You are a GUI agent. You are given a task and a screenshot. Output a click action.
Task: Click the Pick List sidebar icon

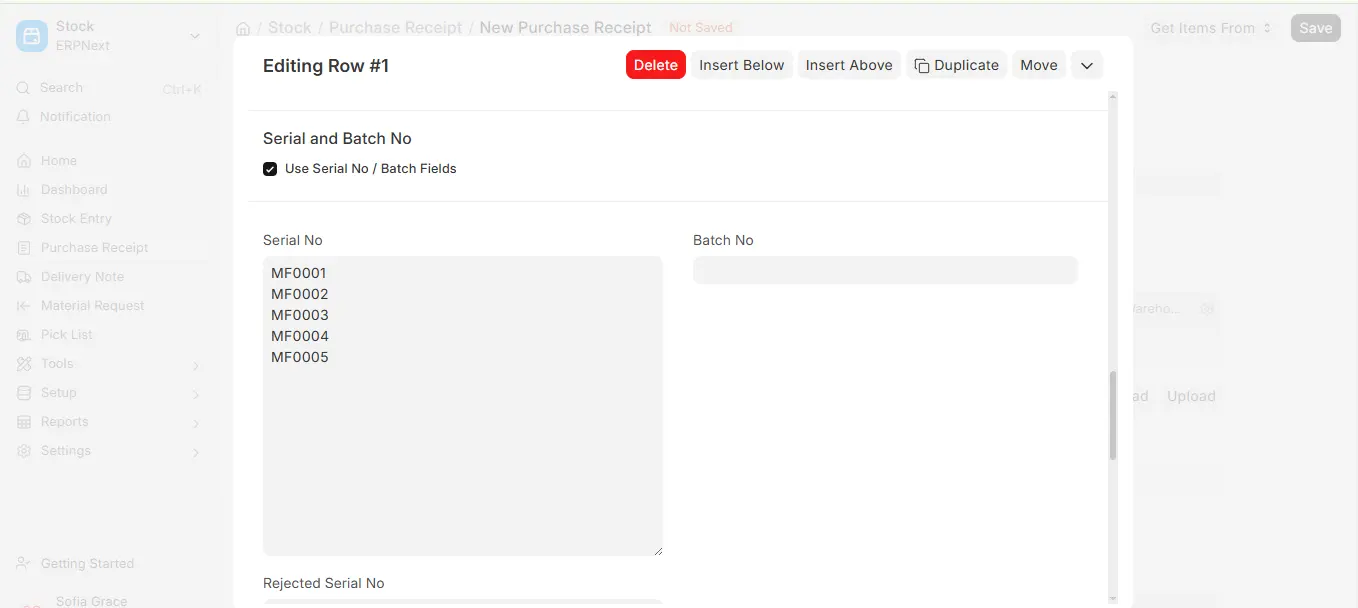pos(24,335)
